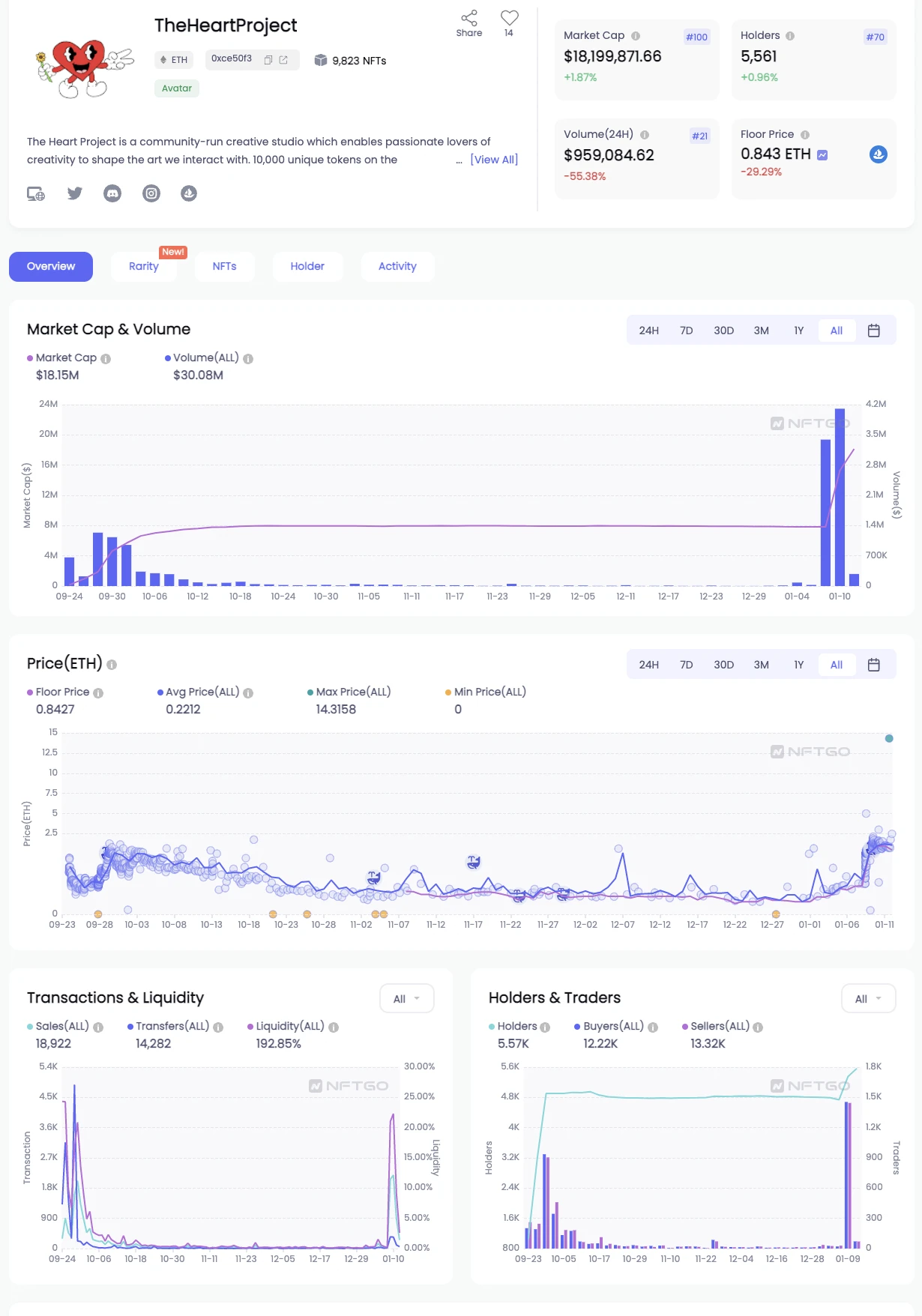922x1316 pixels.
Task: Toggle Market Cap legend series
Action: click(66, 358)
